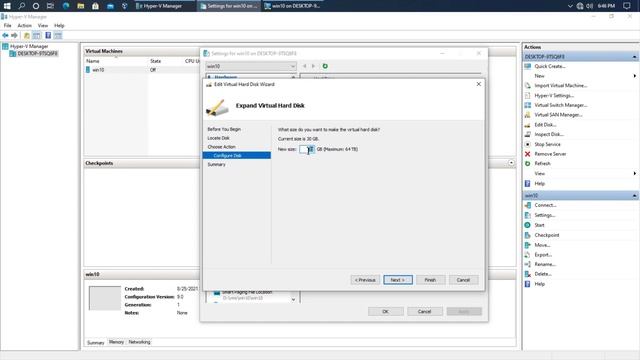Switch to the Memory tab

tap(116, 342)
